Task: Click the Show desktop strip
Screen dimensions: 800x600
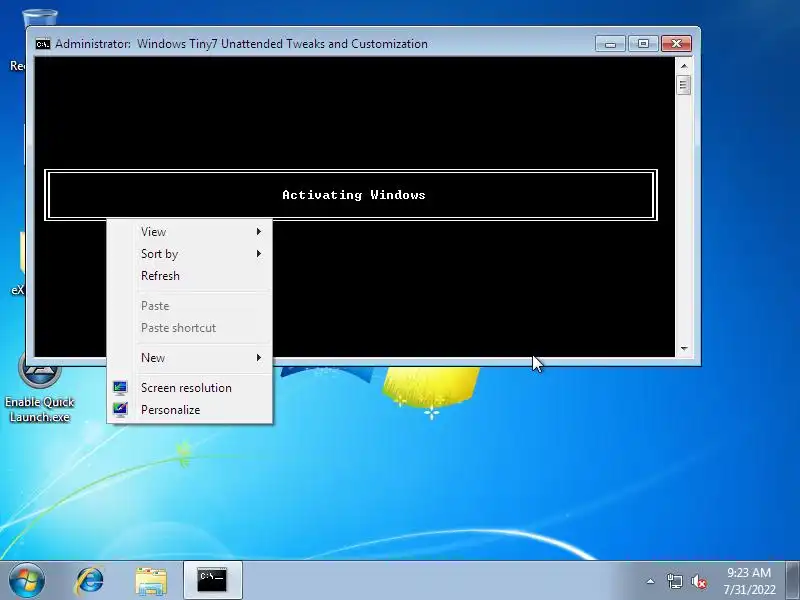Action: 793,580
